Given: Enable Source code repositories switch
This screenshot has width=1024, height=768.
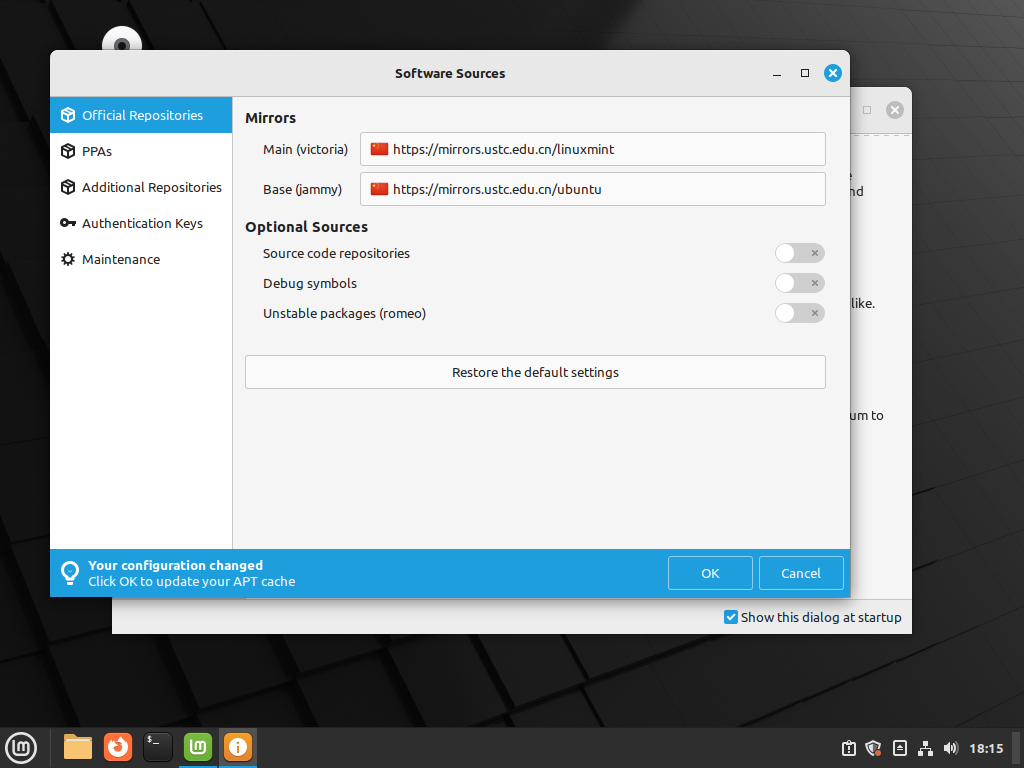Looking at the screenshot, I should pos(799,253).
